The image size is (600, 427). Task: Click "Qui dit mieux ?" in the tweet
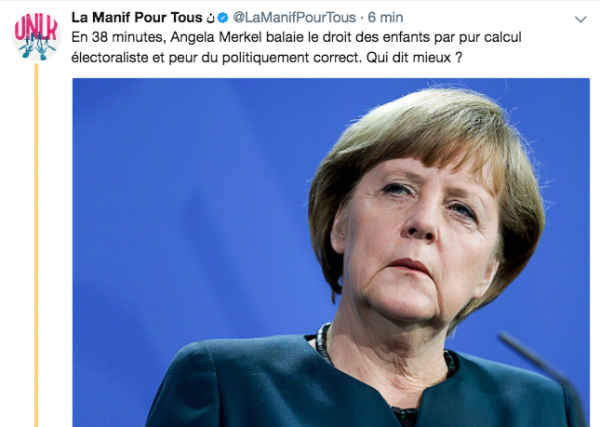coord(414,58)
